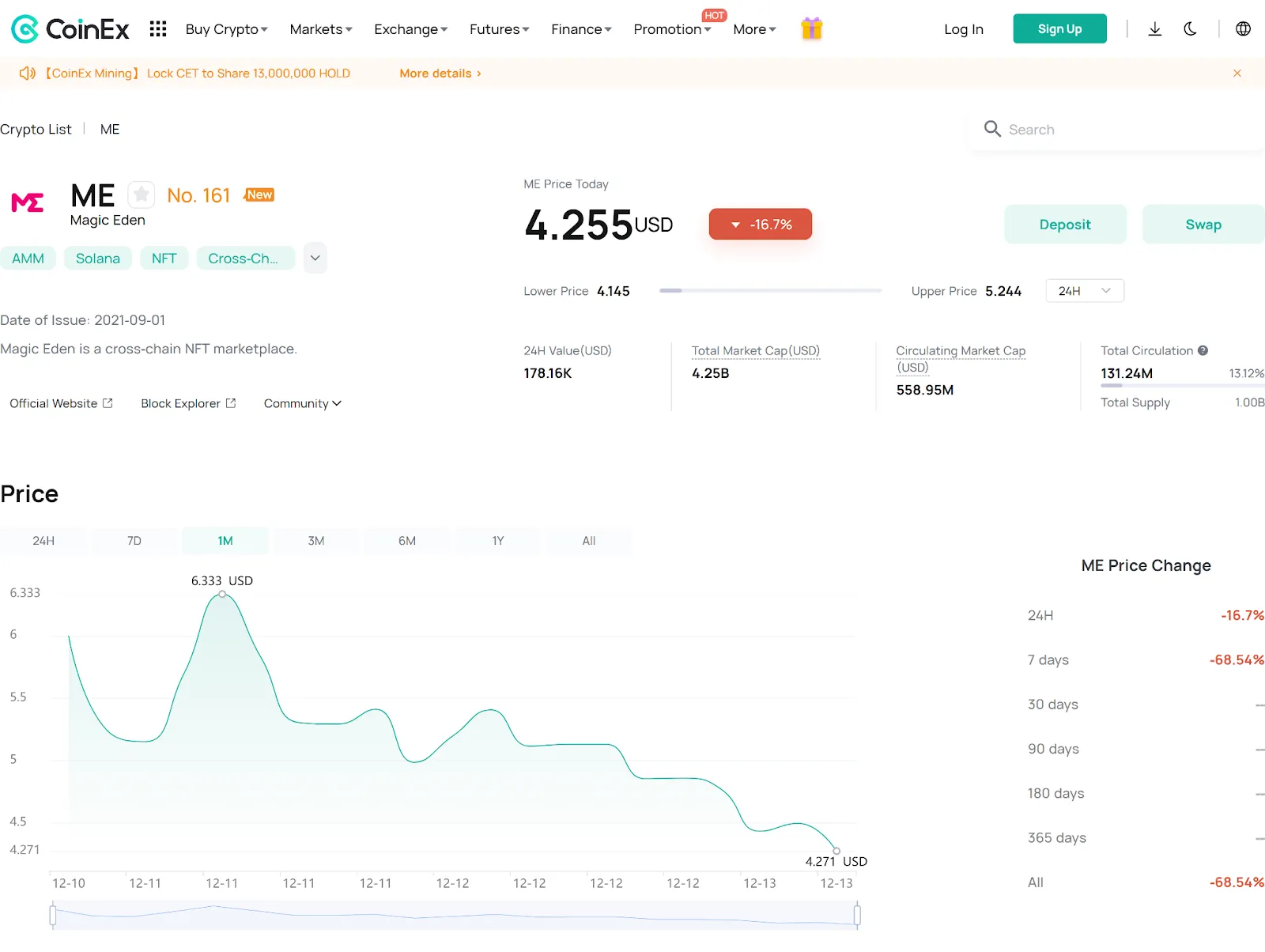Click the Total Circulation progress bar
Image resolution: width=1265 pixels, height=952 pixels.
click(x=1183, y=386)
